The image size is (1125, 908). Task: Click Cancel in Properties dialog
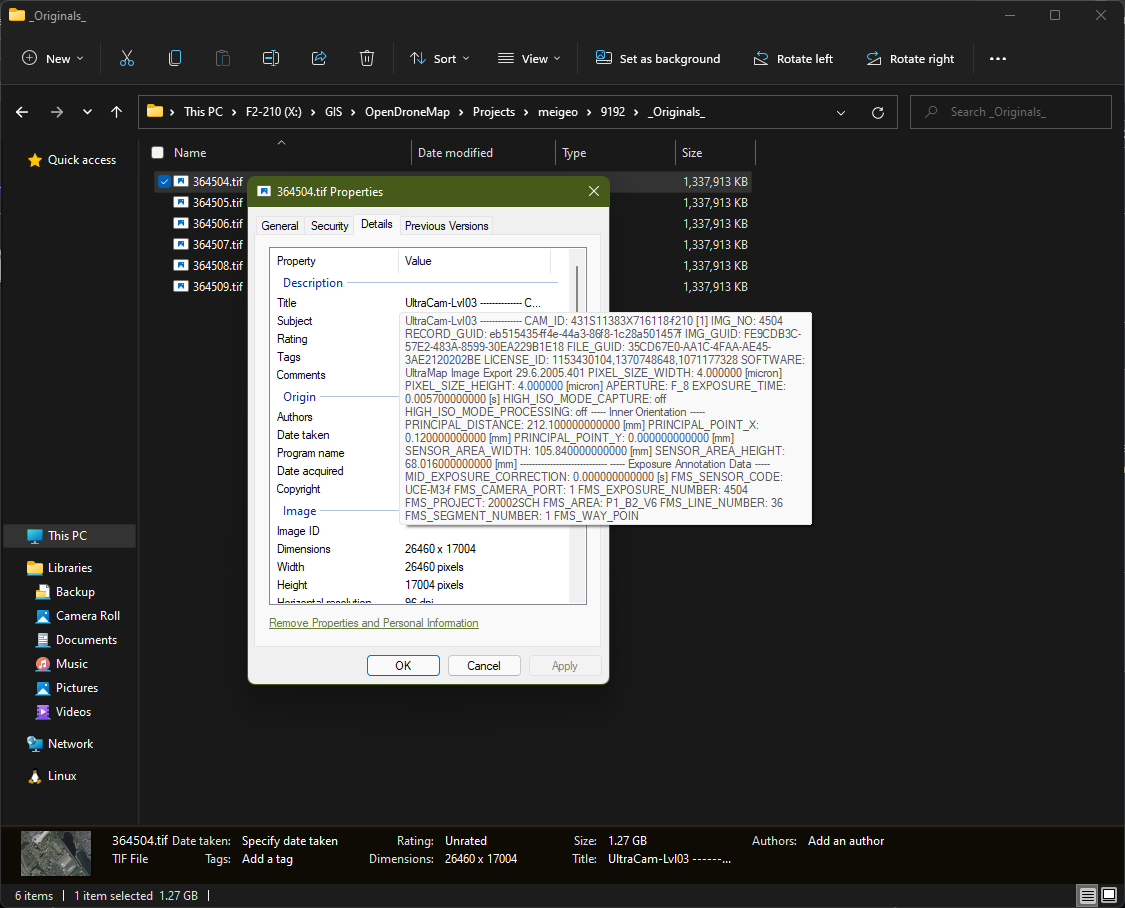484,666
